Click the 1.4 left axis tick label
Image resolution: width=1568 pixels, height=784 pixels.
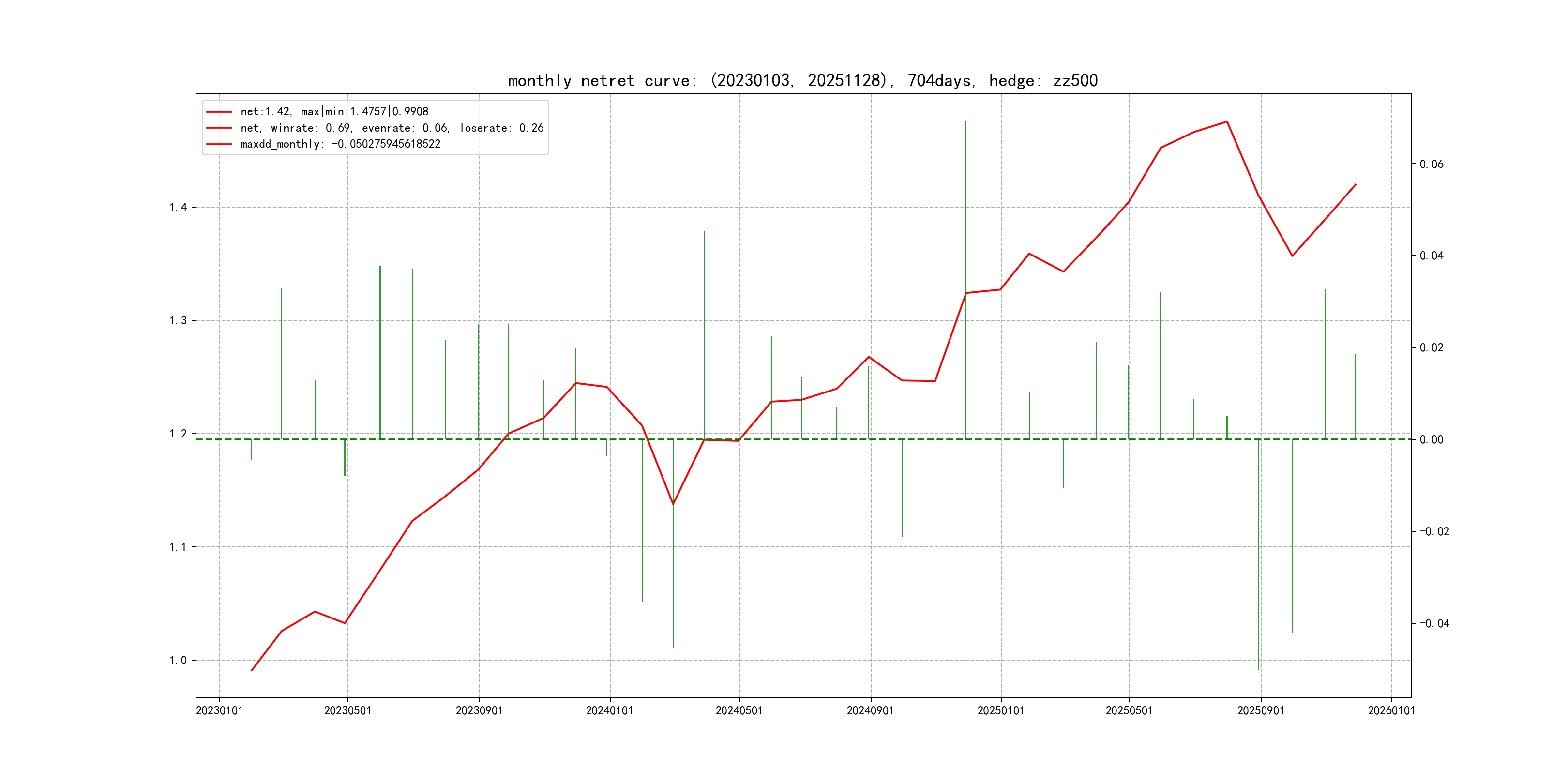tap(178, 208)
